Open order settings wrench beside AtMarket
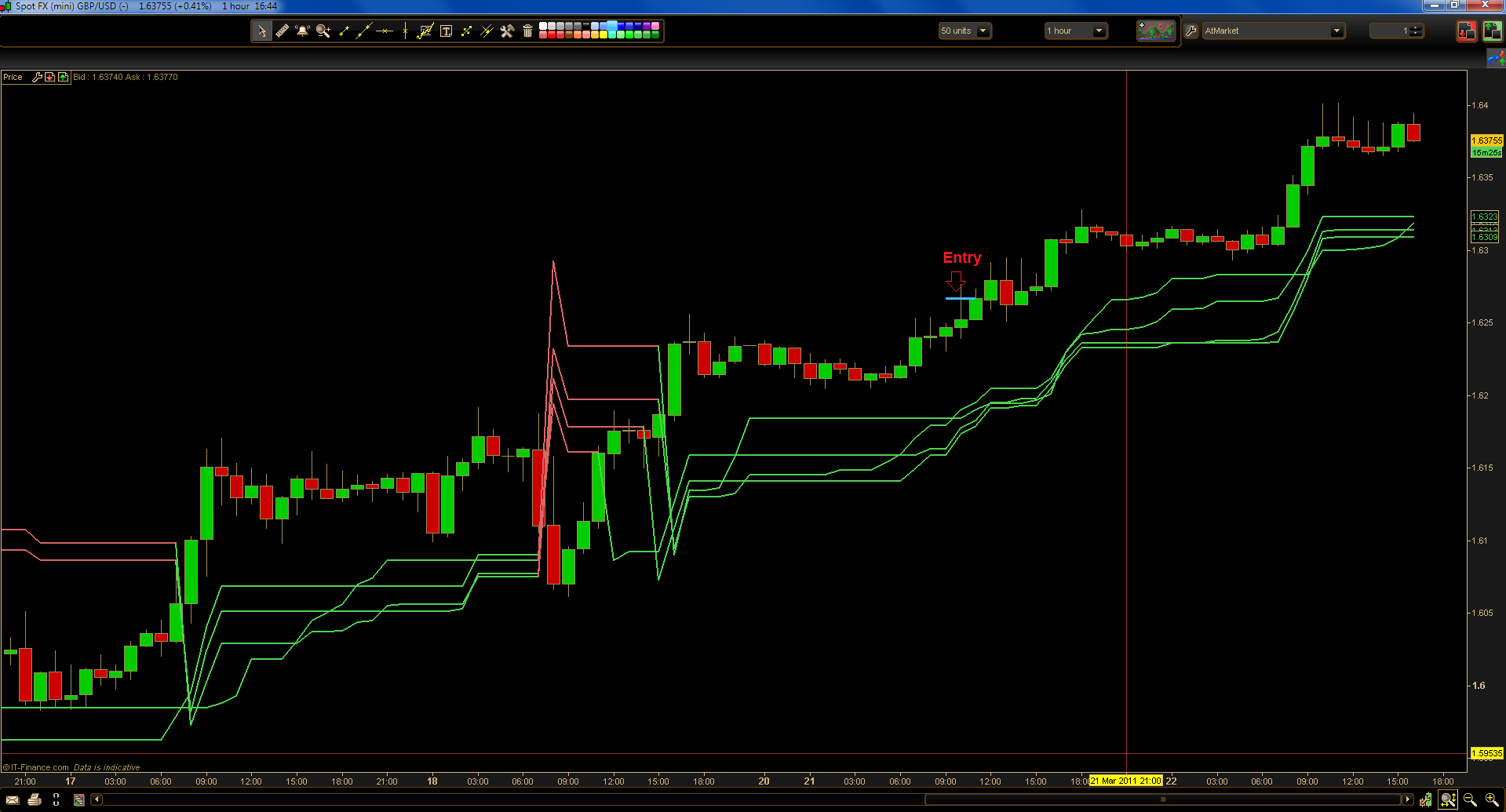This screenshot has width=1506, height=812. [1191, 31]
